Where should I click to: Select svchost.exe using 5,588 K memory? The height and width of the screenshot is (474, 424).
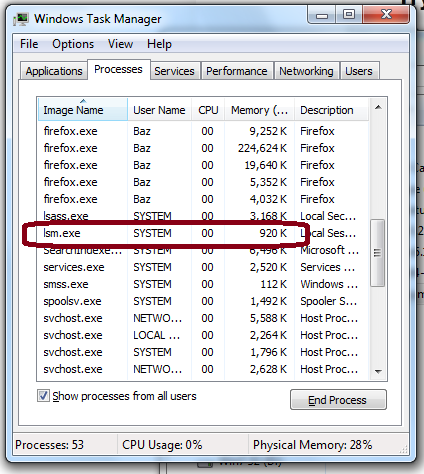203,318
